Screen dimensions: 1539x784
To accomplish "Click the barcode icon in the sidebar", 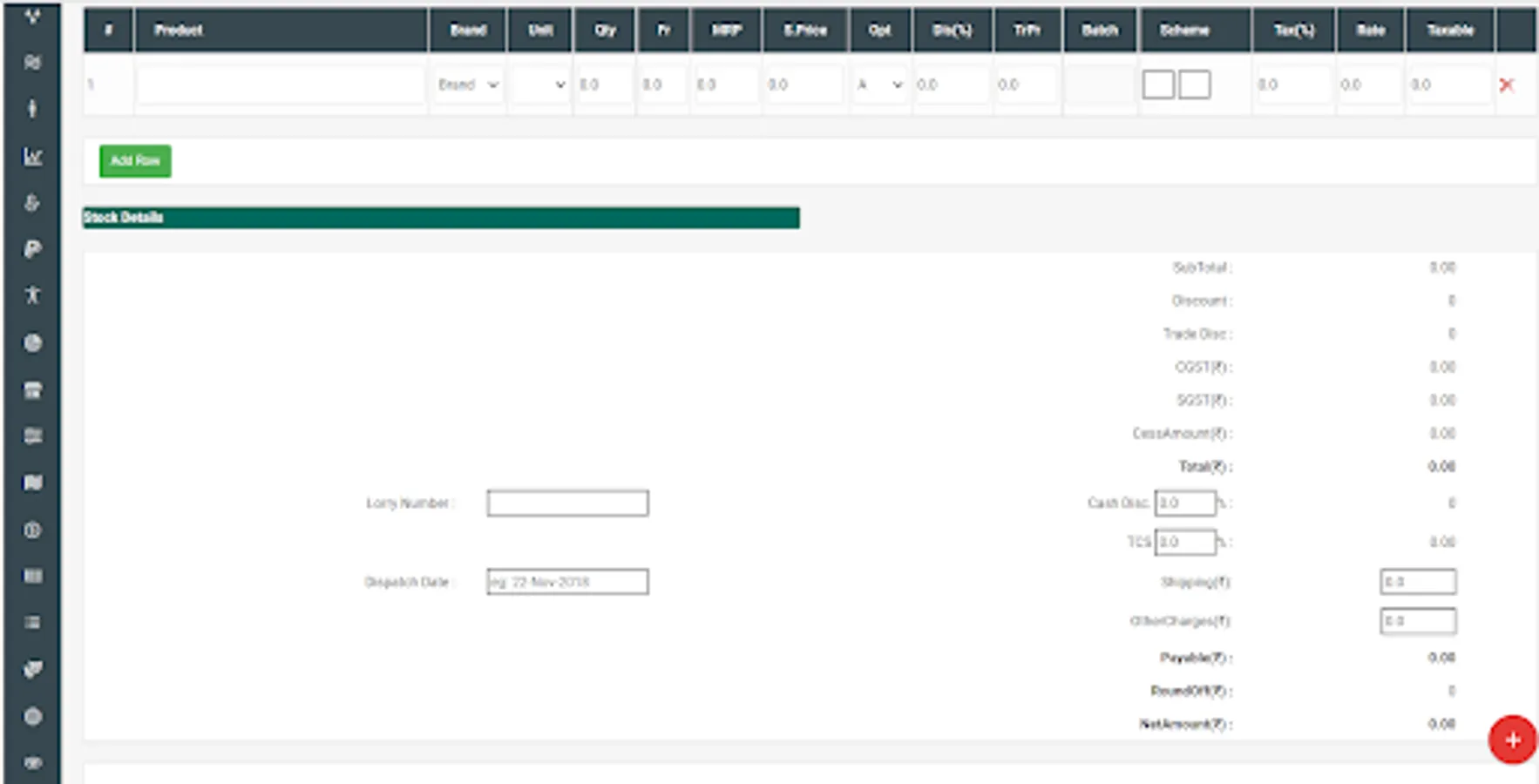I will point(32,576).
